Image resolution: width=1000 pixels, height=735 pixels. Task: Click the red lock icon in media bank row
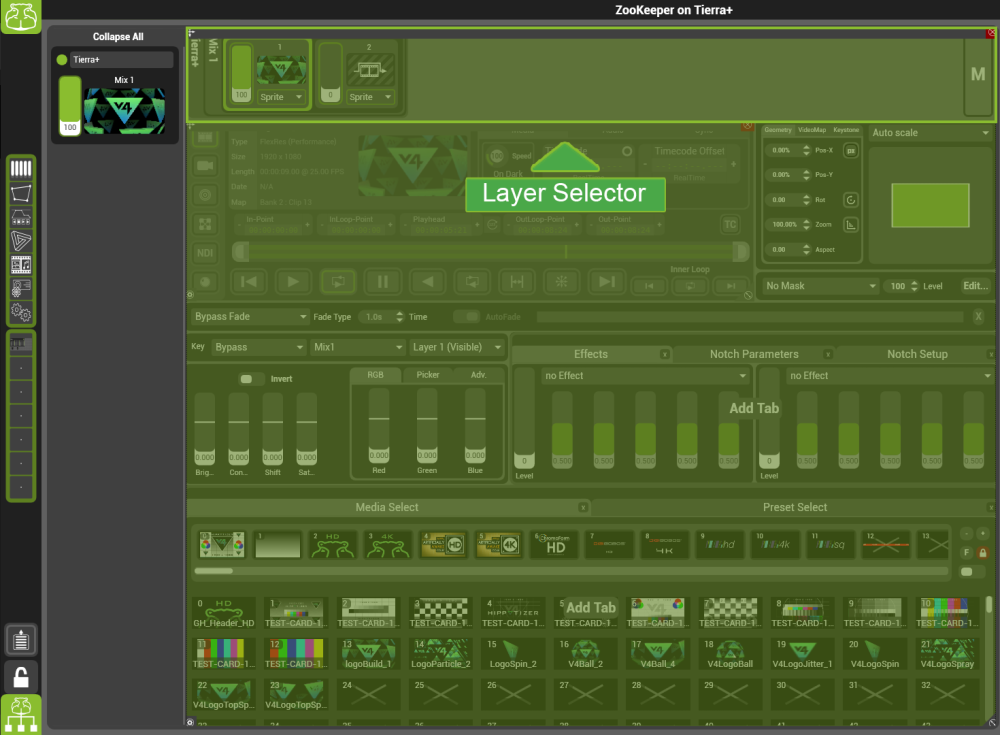(x=983, y=553)
